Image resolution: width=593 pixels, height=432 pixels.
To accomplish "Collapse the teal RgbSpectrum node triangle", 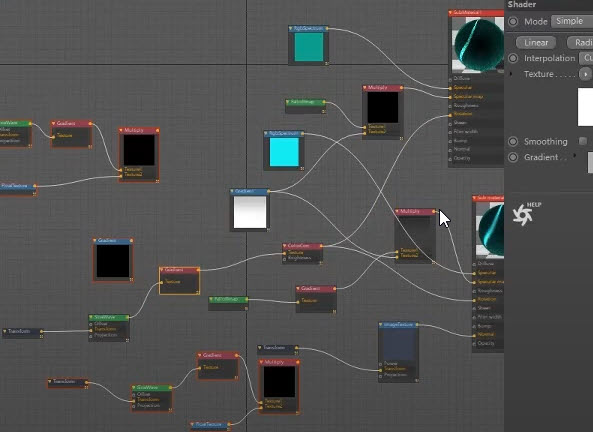I will pyautogui.click(x=290, y=28).
